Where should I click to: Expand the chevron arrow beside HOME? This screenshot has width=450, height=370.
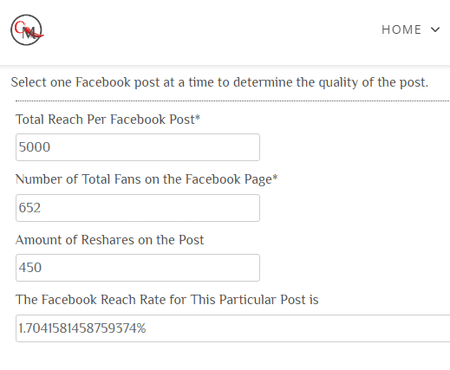coord(435,30)
